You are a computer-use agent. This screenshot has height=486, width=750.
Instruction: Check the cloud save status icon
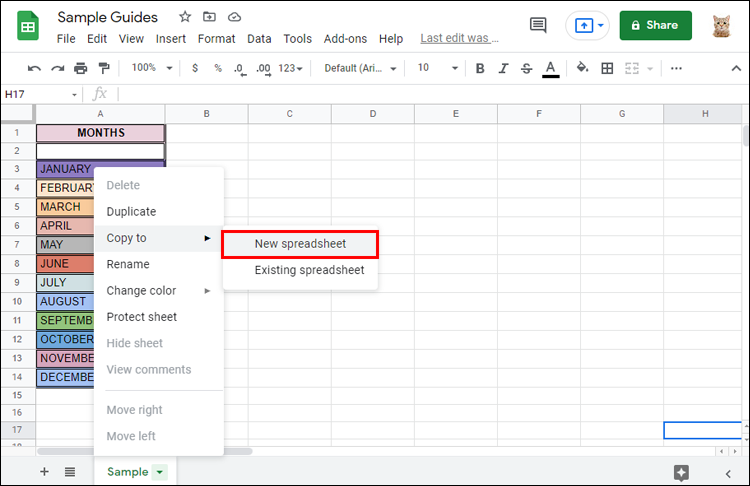click(x=234, y=17)
